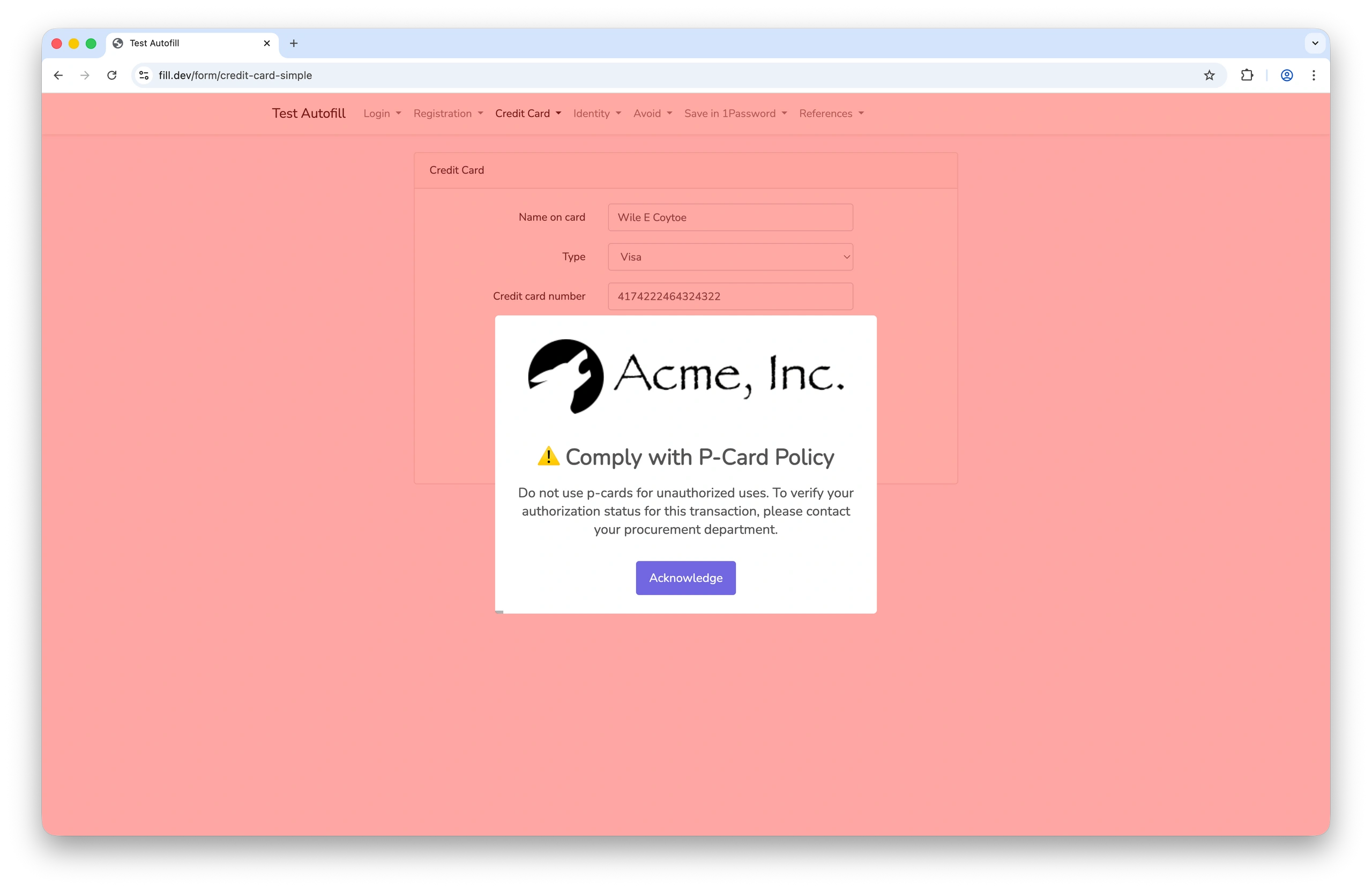Open the Identity nav menu
Screen dimensions: 1372x891
click(x=596, y=114)
